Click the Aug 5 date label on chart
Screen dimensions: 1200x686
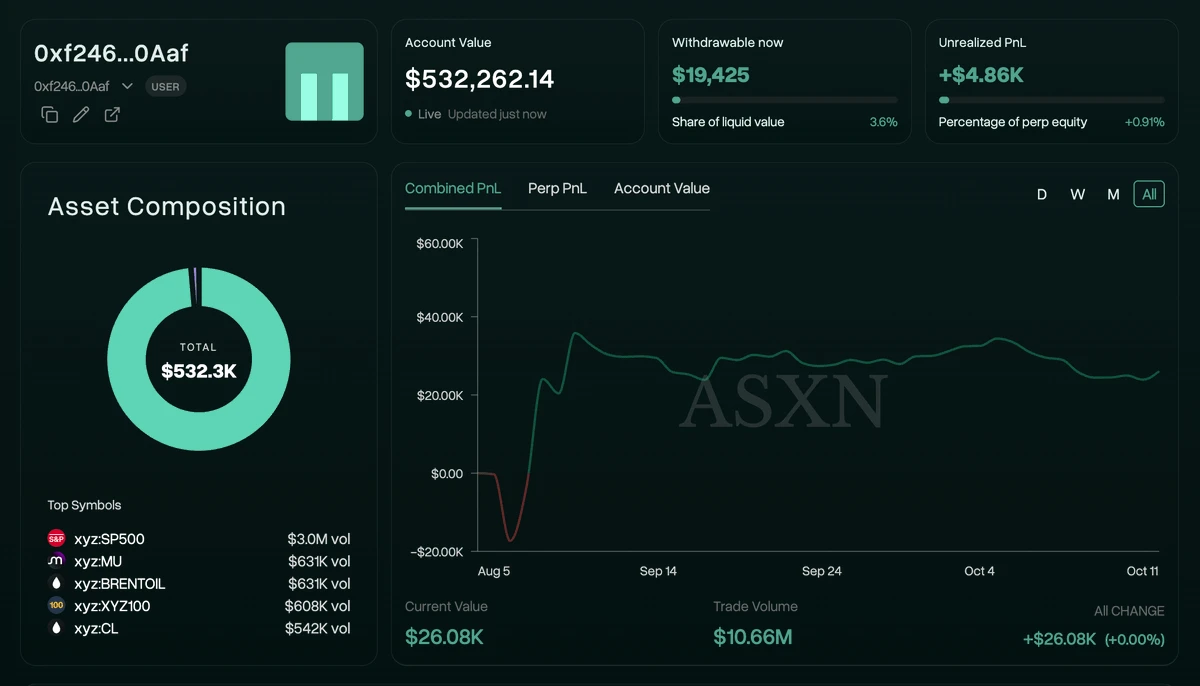pos(493,571)
